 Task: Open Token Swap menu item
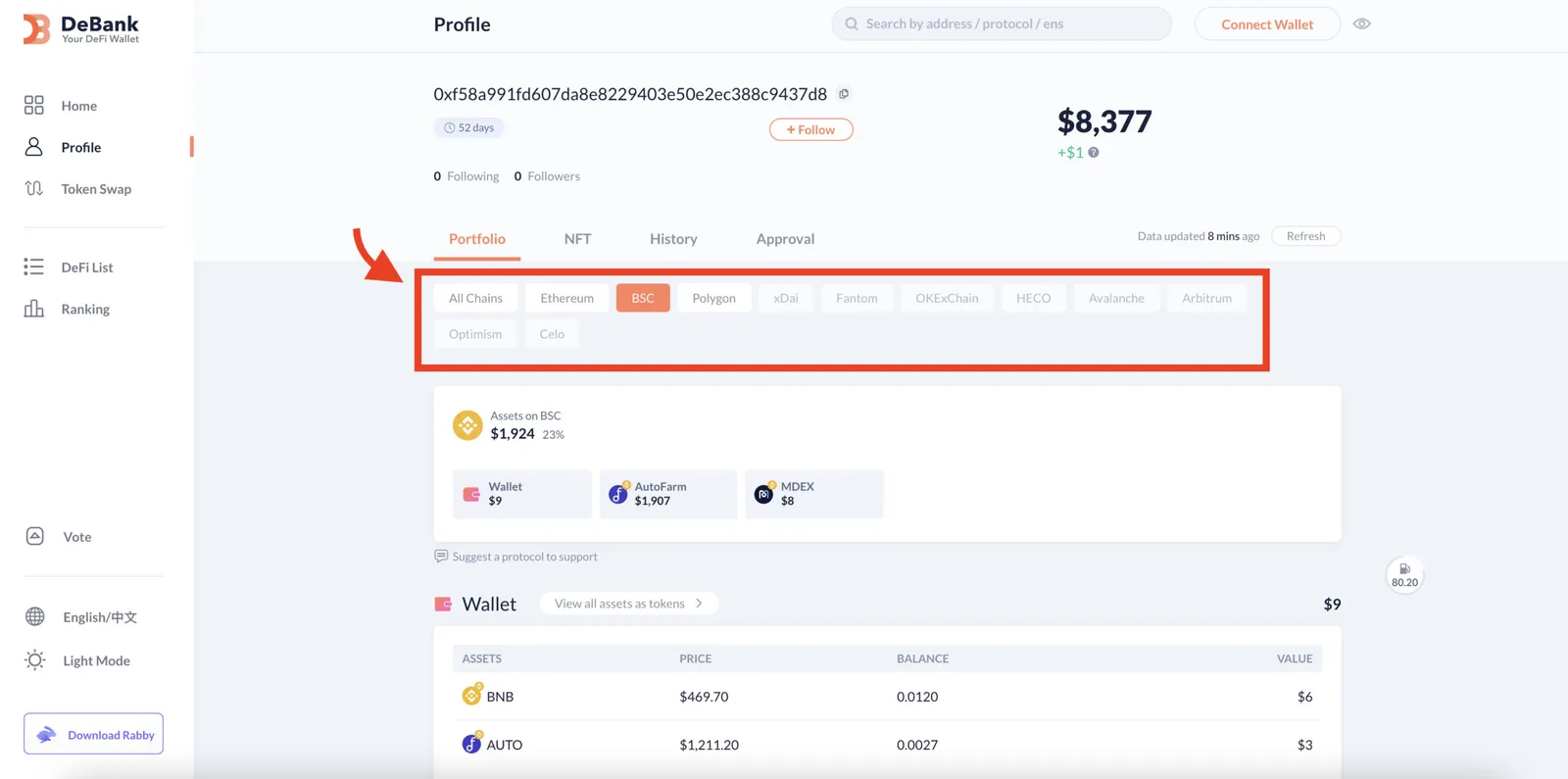click(x=96, y=189)
